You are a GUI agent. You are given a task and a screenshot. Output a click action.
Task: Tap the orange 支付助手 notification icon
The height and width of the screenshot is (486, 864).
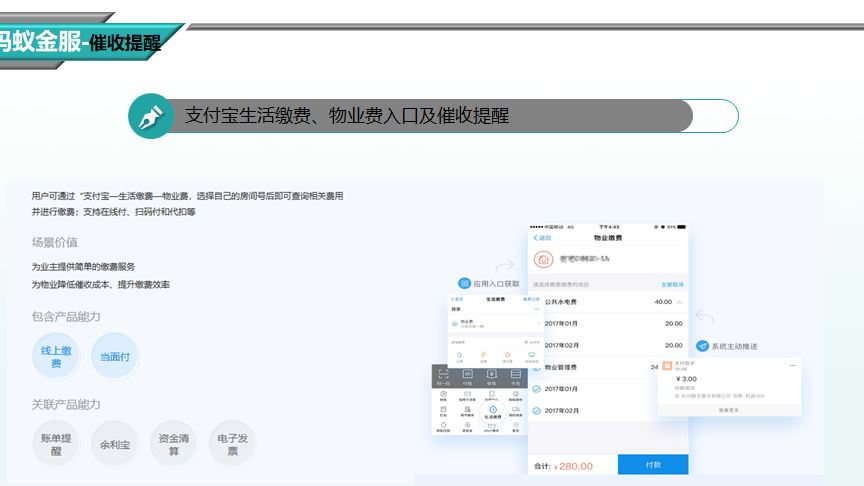point(667,366)
